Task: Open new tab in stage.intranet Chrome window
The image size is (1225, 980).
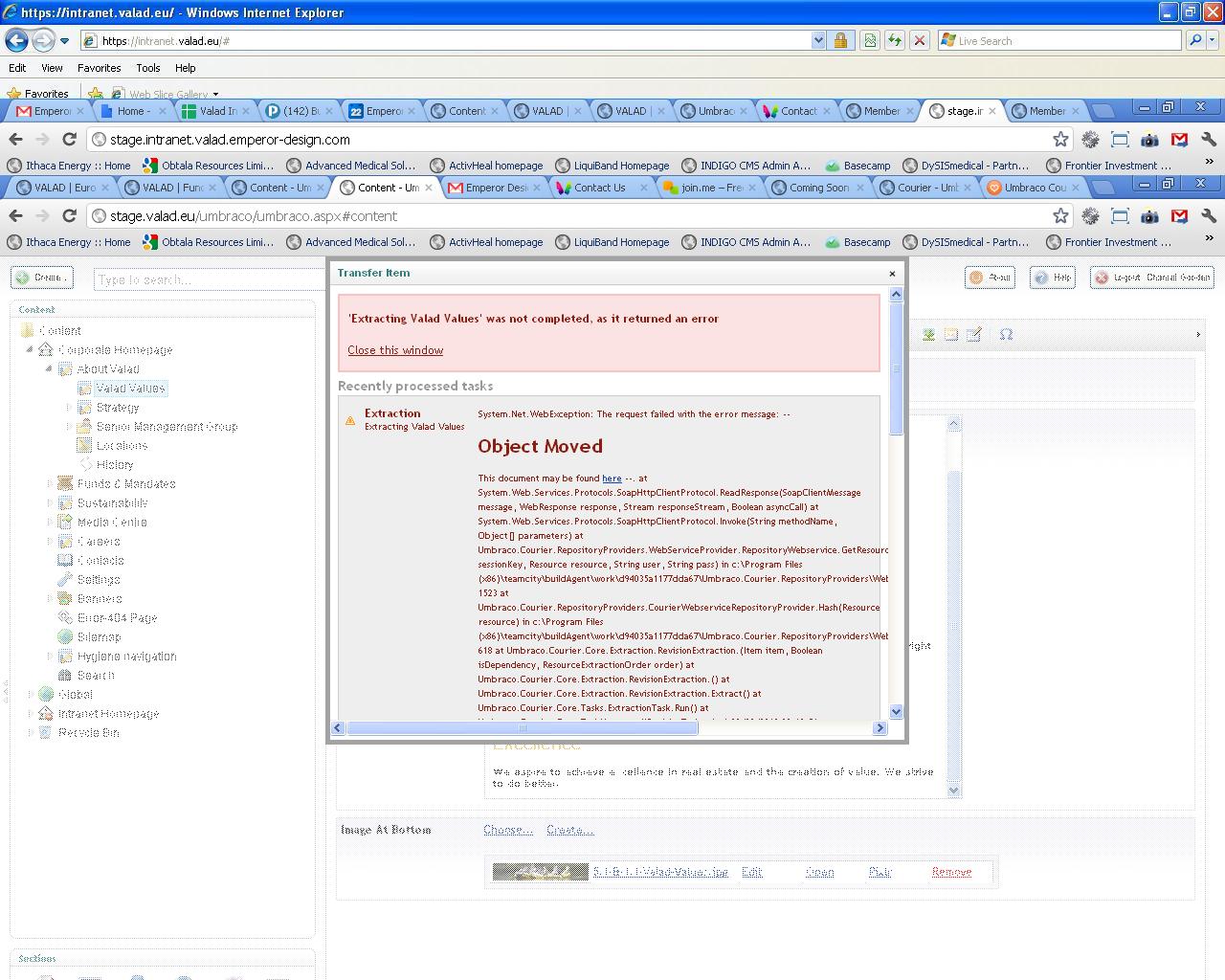Action: click(1102, 111)
